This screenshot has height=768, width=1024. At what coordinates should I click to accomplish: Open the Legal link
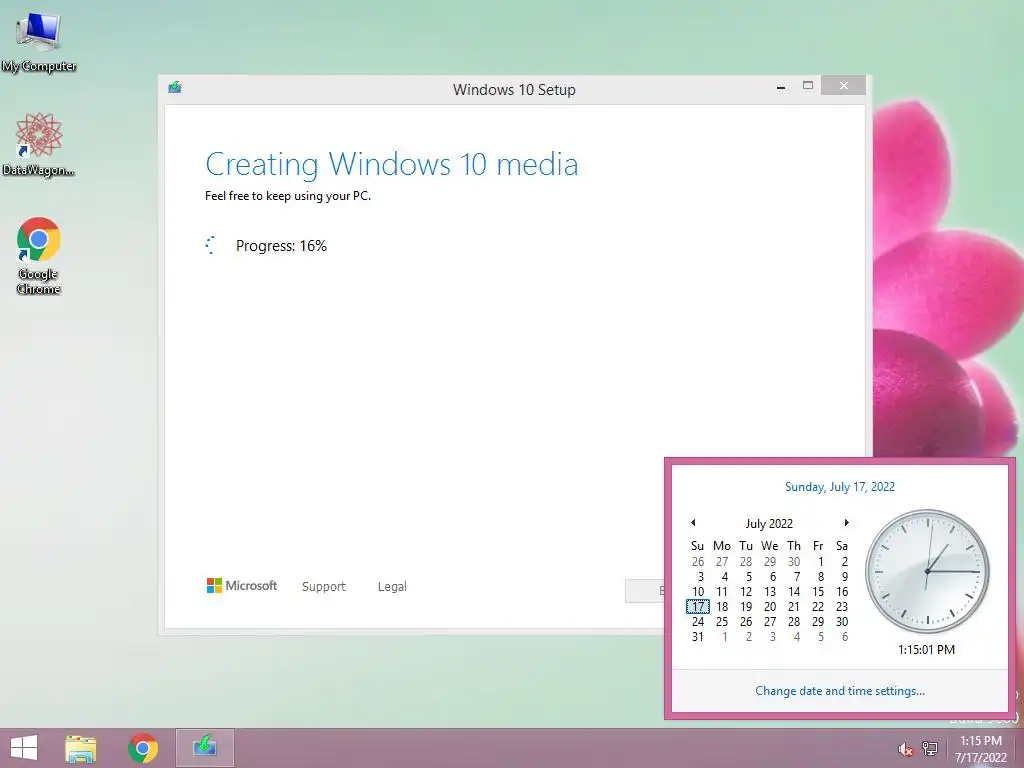point(392,586)
